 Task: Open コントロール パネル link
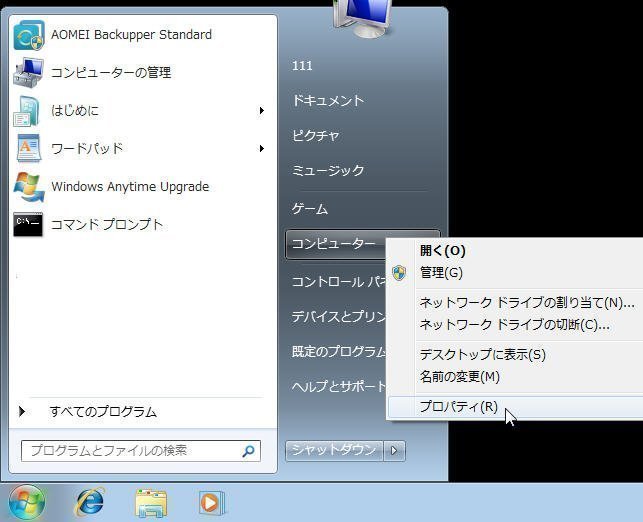click(x=339, y=282)
